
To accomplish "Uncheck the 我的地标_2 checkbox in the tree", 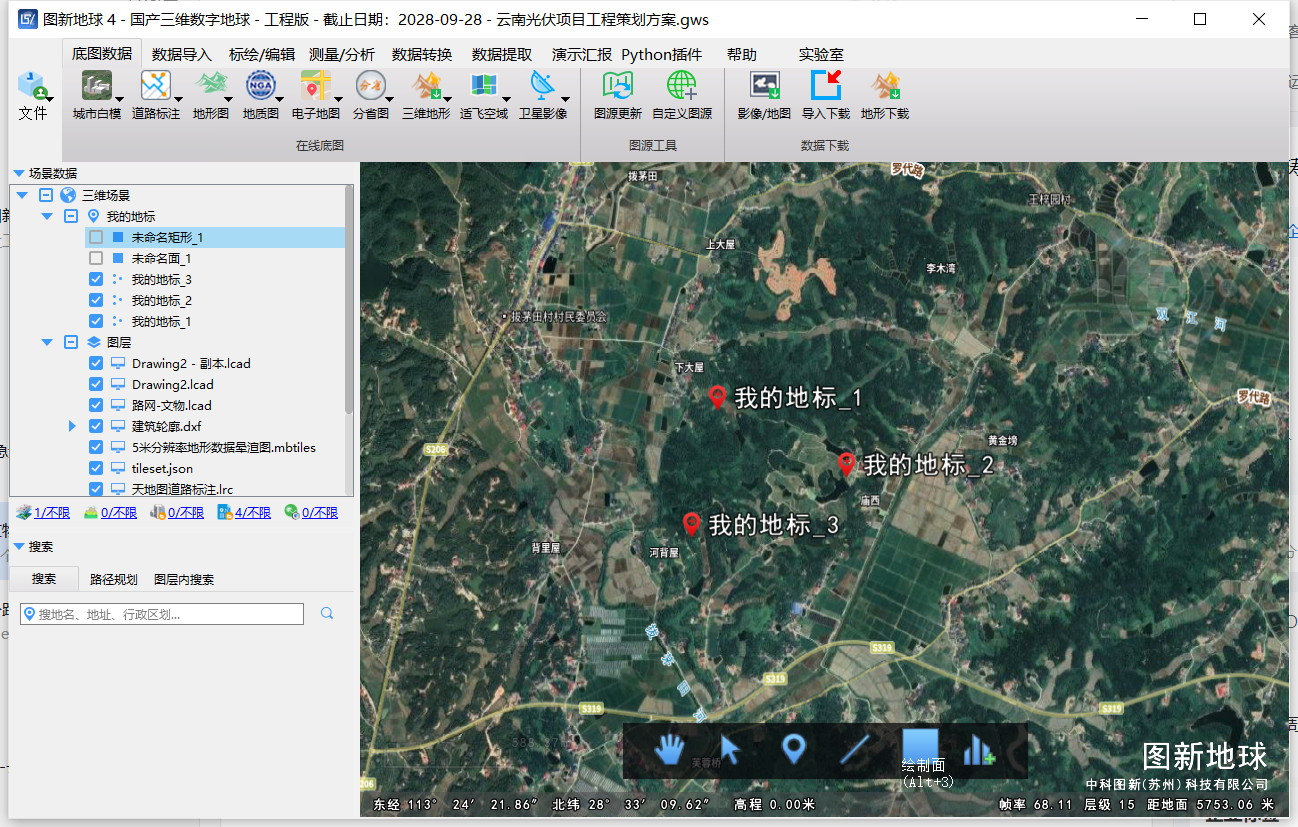I will [96, 300].
